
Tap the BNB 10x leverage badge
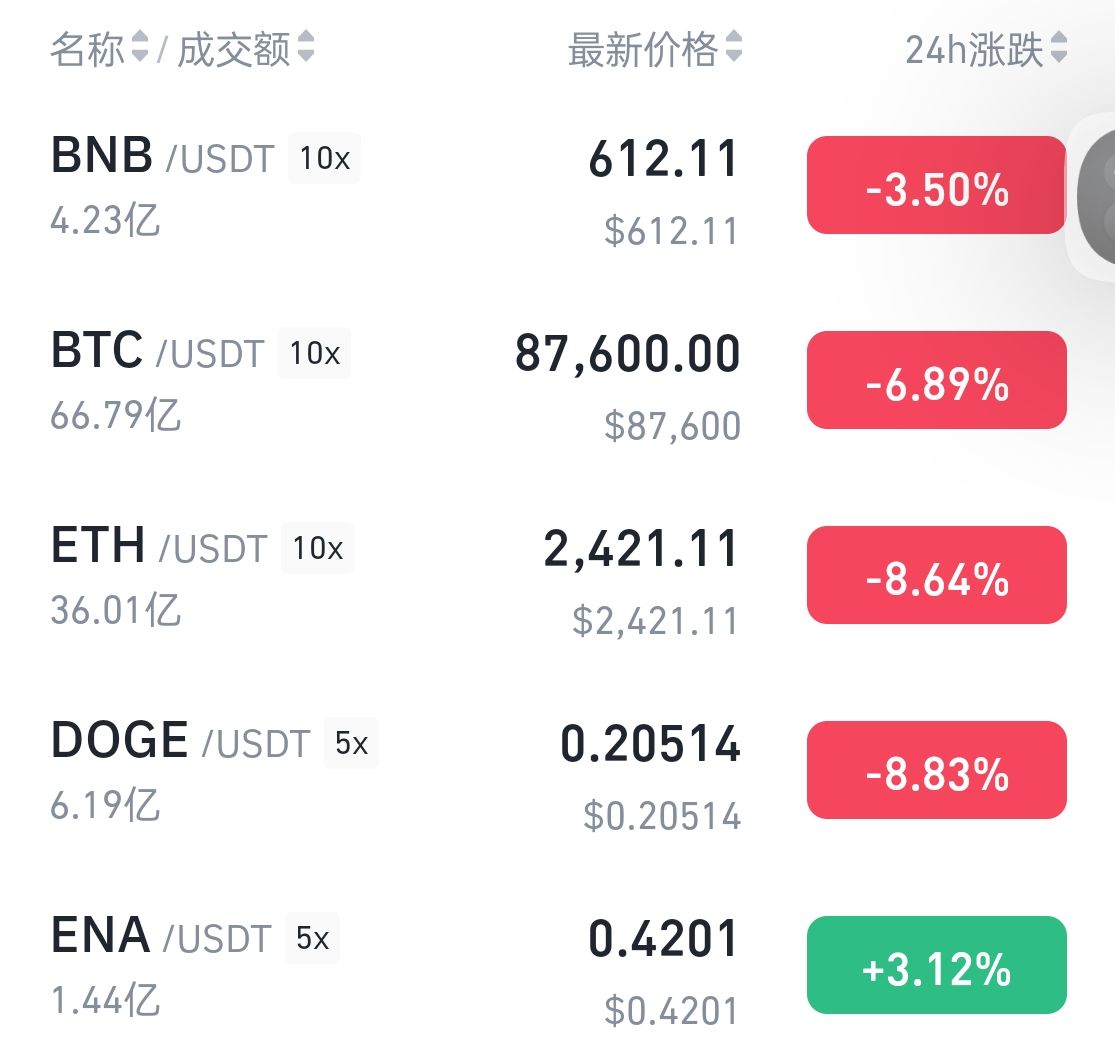[324, 158]
